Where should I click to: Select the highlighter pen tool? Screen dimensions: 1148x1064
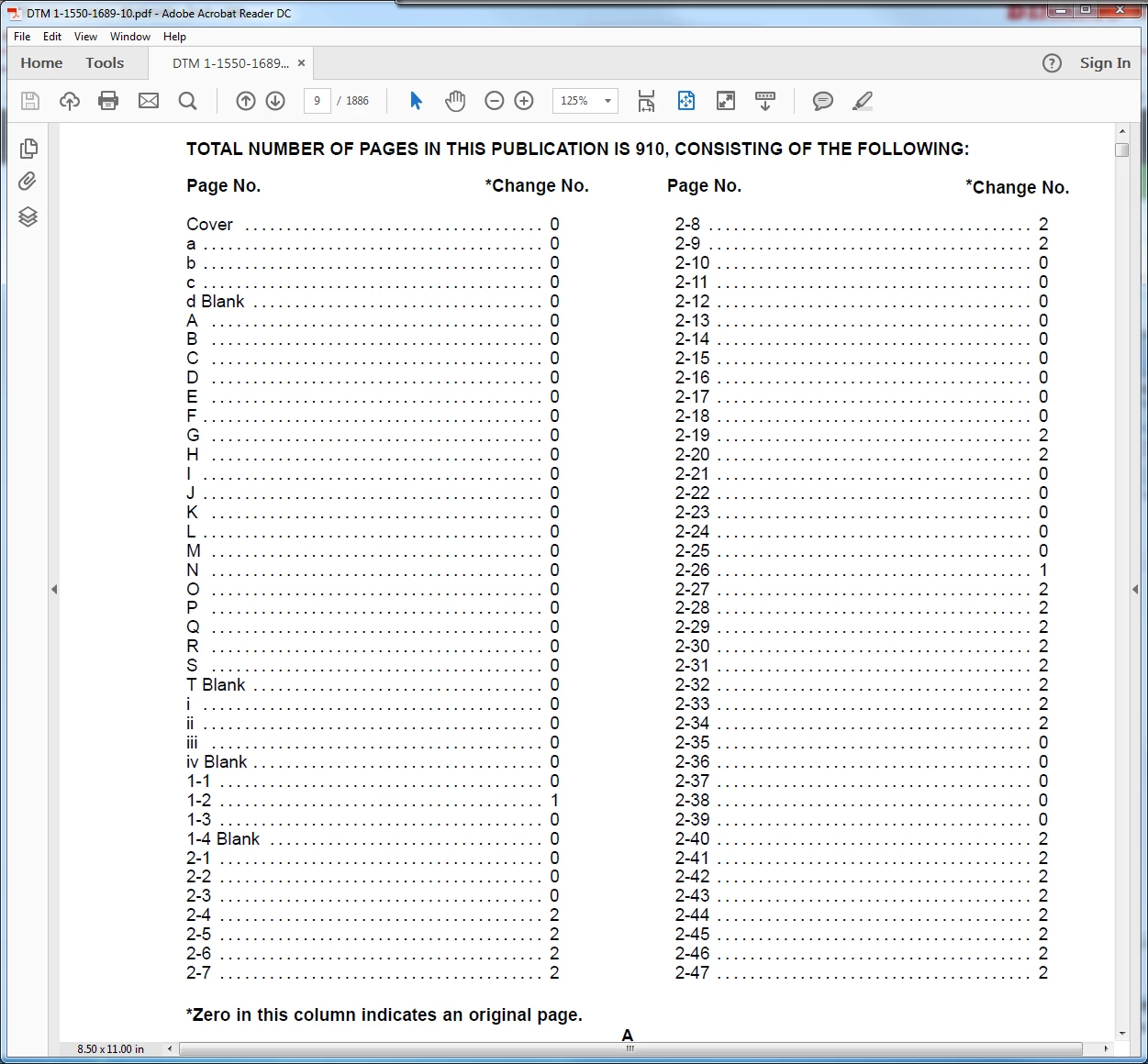click(x=863, y=101)
